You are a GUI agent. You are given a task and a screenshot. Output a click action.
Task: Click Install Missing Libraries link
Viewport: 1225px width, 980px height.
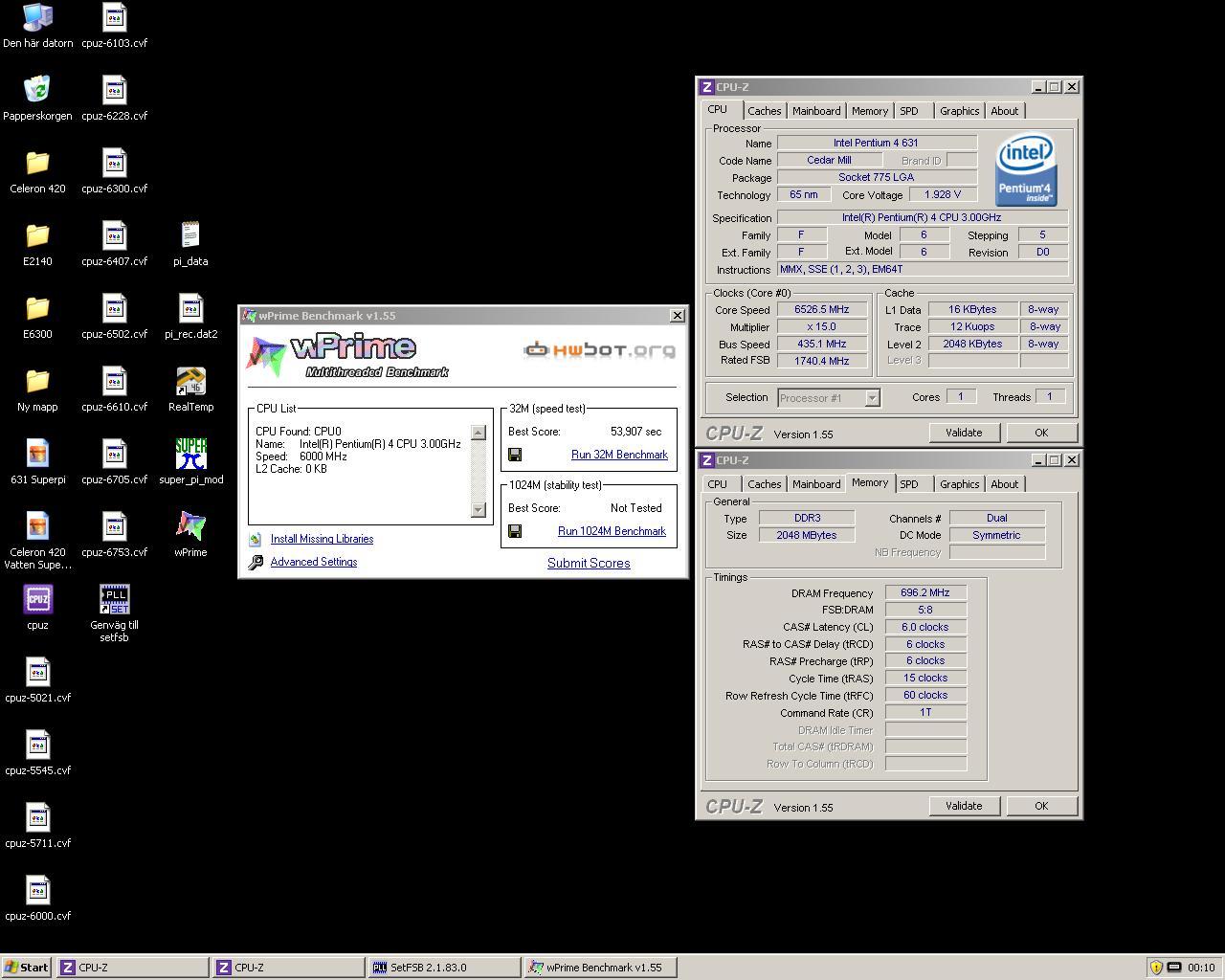point(322,539)
